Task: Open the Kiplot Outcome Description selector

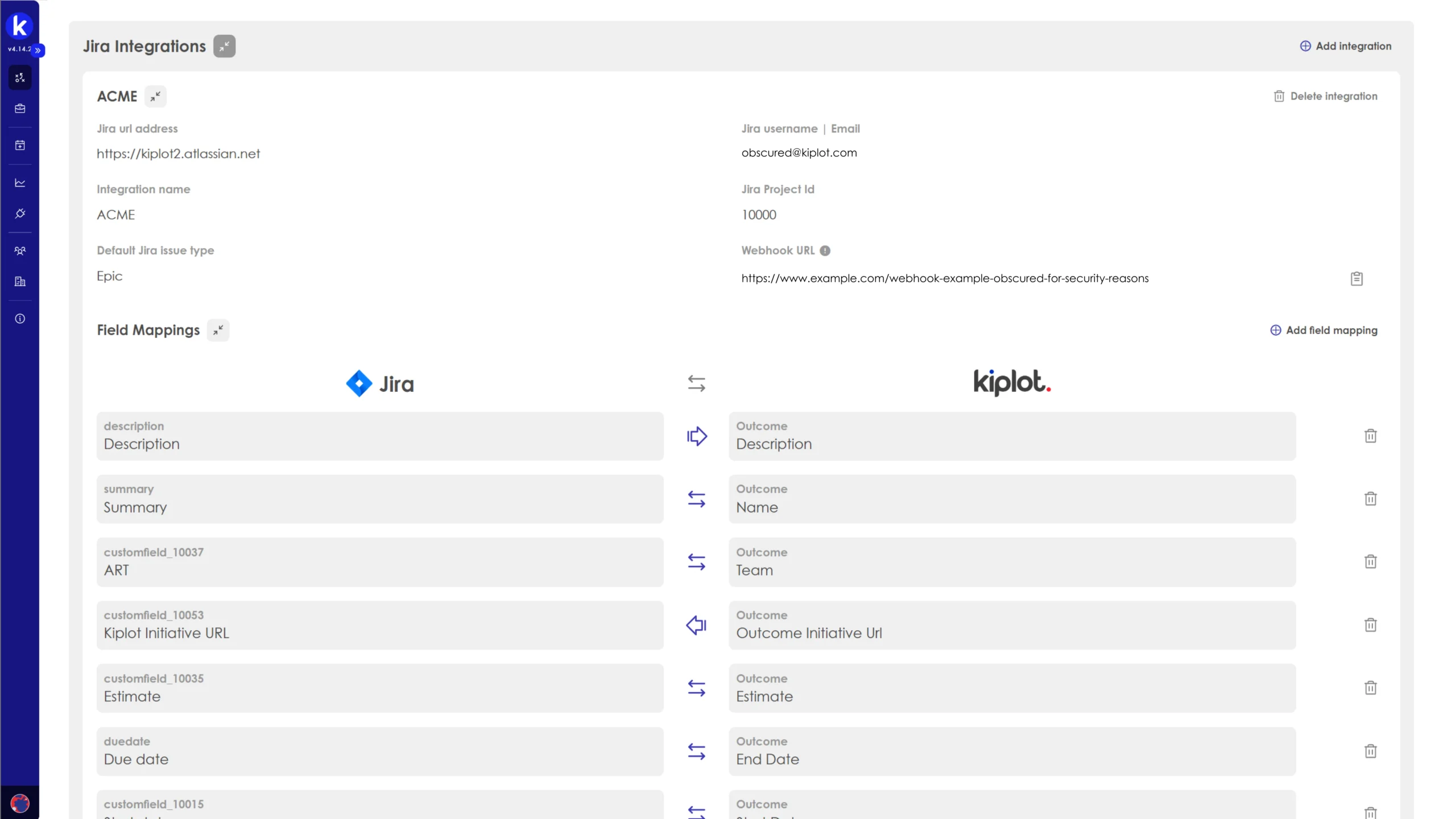Action: point(1012,436)
